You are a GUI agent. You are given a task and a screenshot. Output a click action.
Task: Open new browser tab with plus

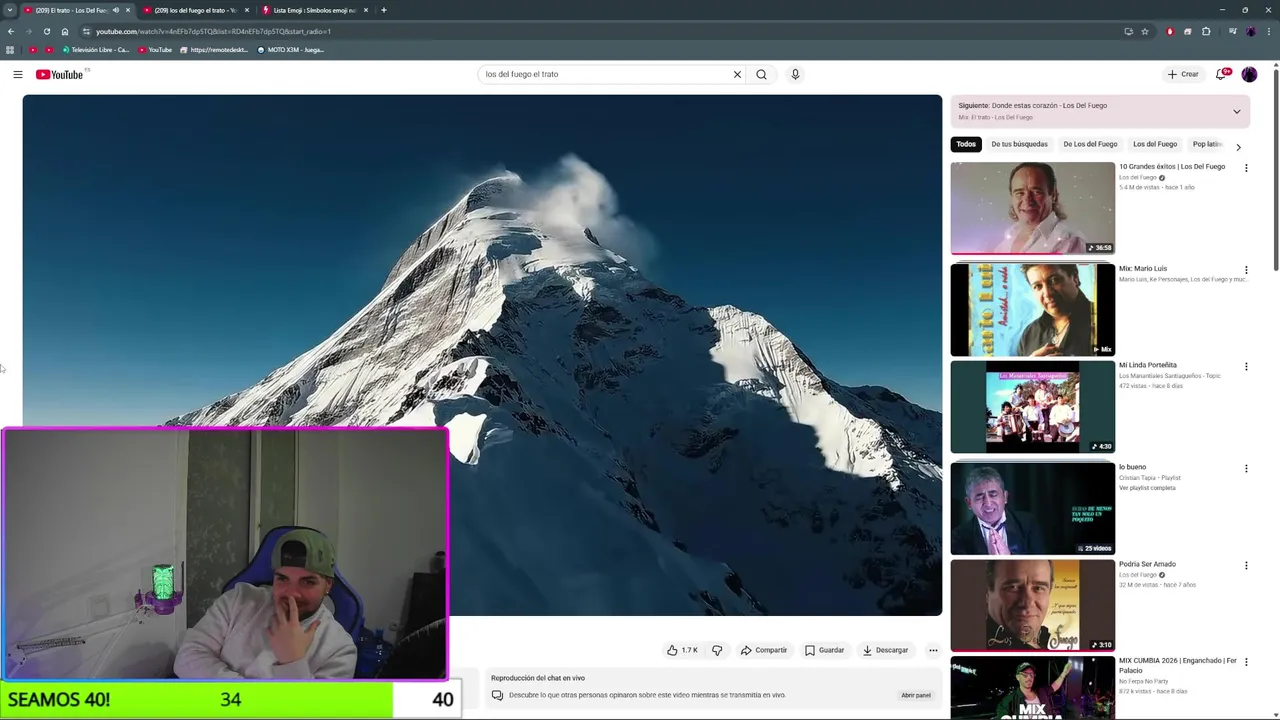(383, 10)
